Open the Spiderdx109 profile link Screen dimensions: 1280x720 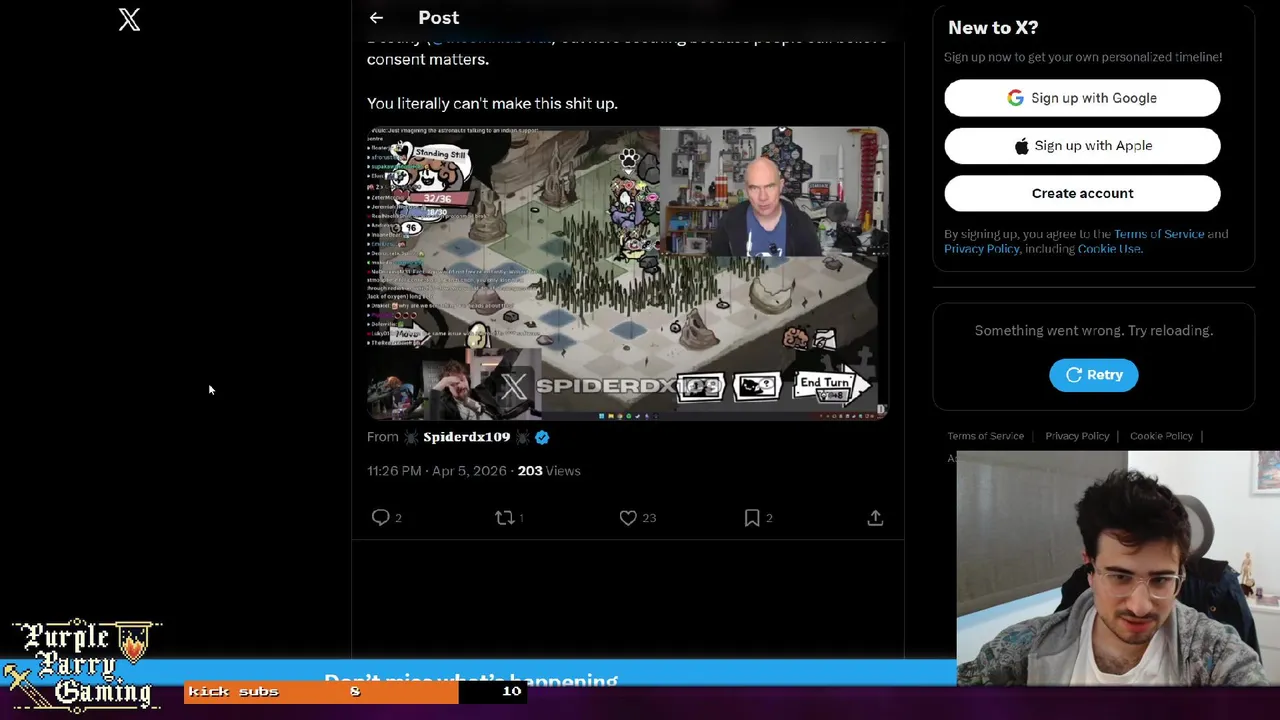(x=466, y=437)
